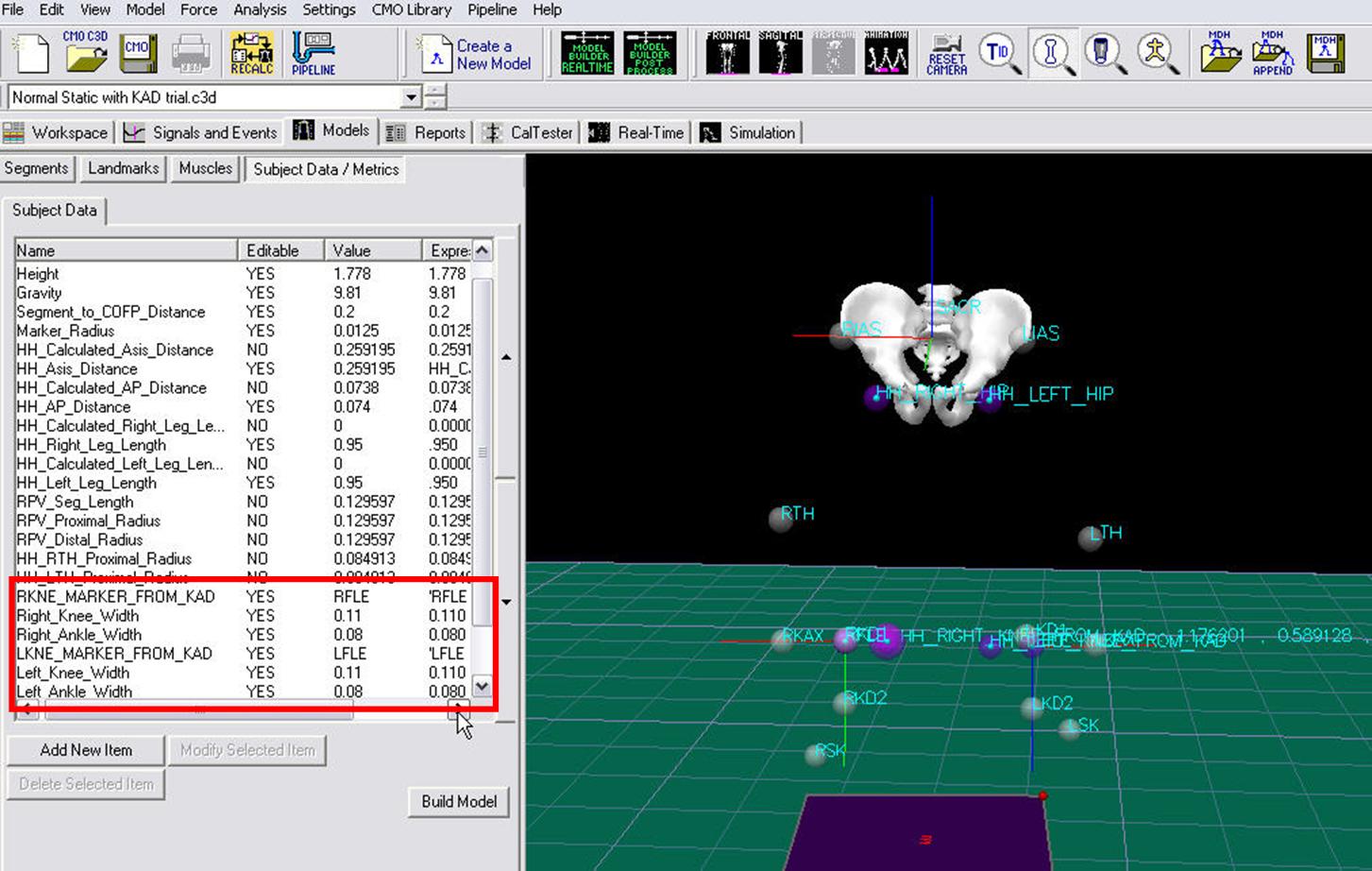Open the Model menu
The height and width of the screenshot is (871, 1372).
point(144,9)
